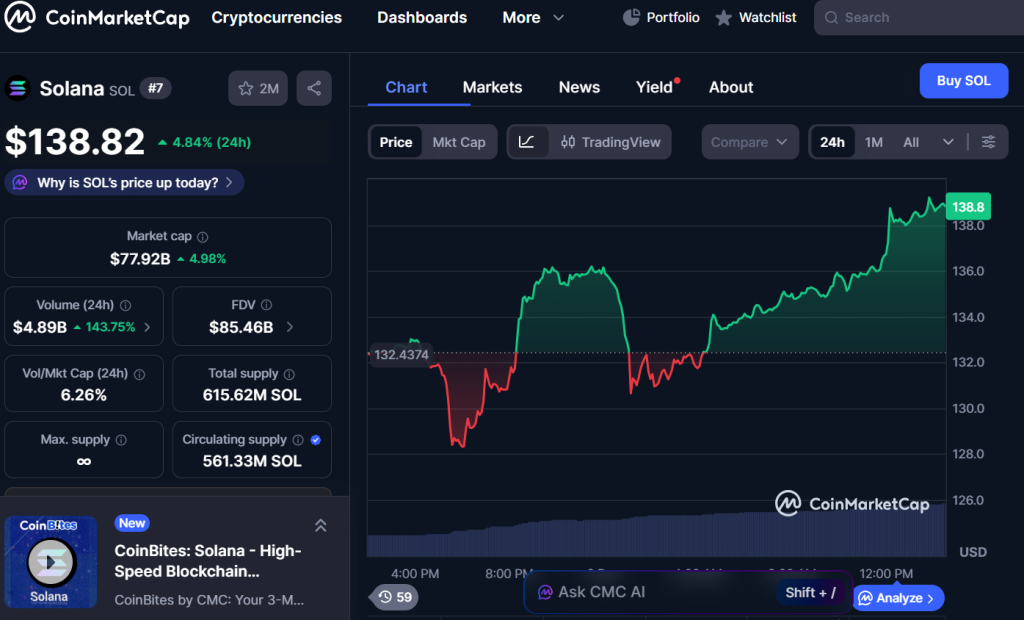
Task: Select the Price chart toggle
Action: pos(396,142)
